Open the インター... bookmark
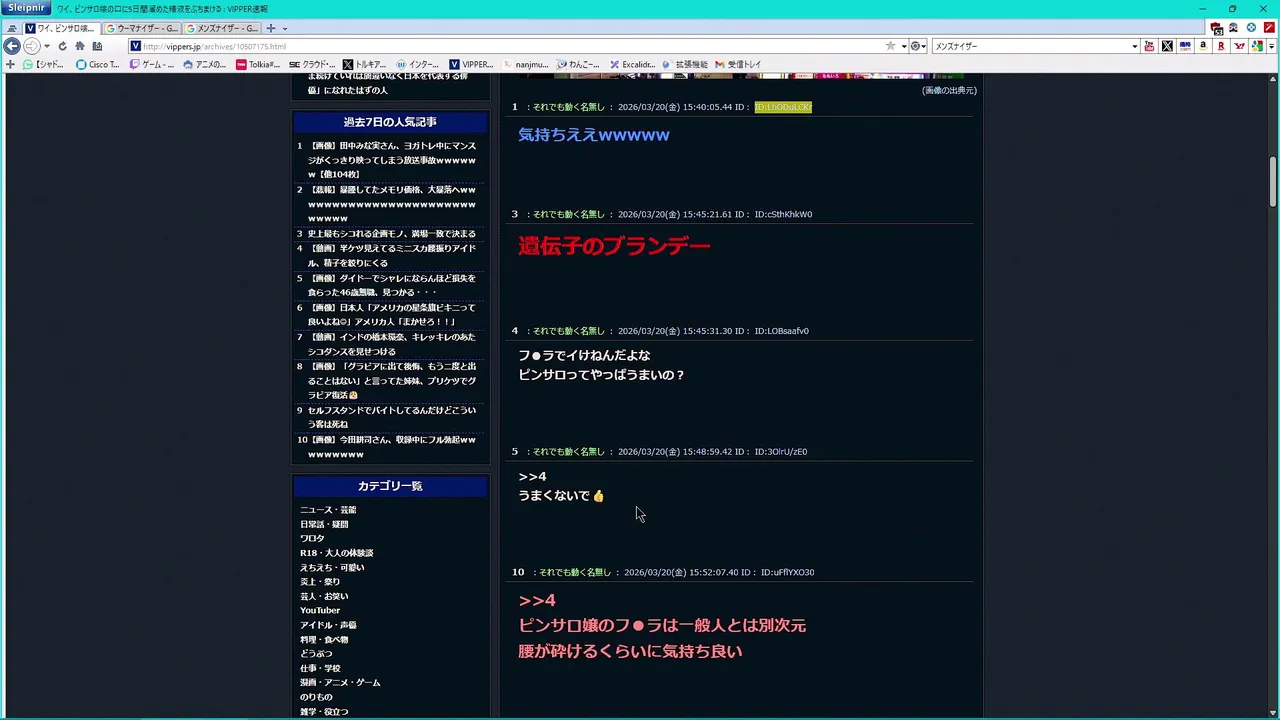Screen dimensions: 1280x720 click(418, 64)
